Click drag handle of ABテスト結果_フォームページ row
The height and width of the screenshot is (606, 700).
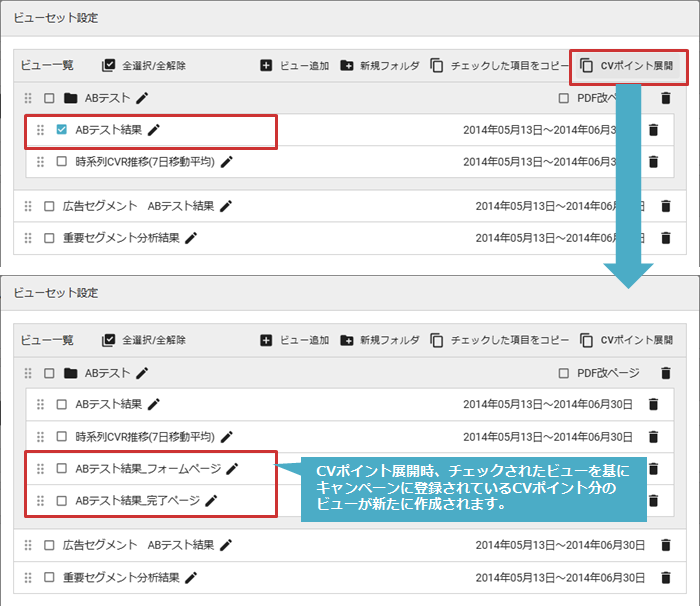point(40,469)
